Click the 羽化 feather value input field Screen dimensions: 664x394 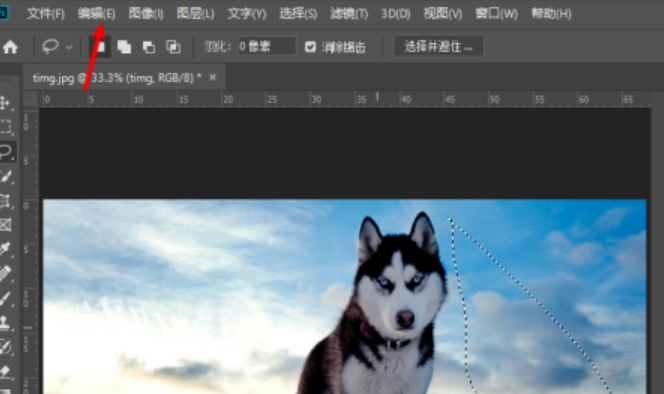tap(266, 46)
